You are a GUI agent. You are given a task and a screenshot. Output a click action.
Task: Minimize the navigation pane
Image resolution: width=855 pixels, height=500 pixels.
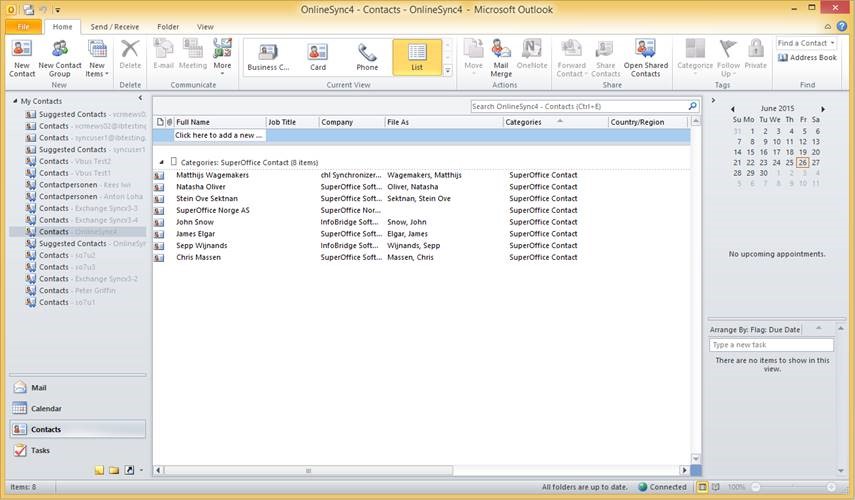(140, 98)
